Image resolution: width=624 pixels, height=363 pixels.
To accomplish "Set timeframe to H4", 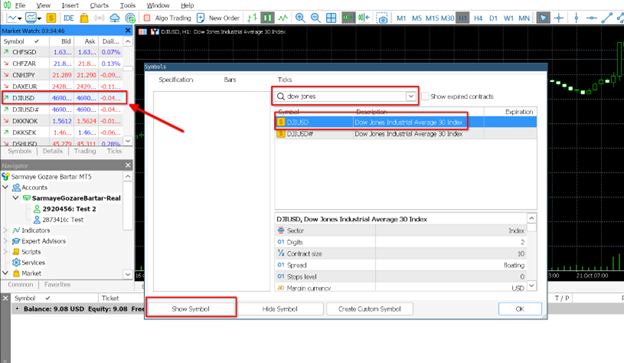I will point(478,18).
